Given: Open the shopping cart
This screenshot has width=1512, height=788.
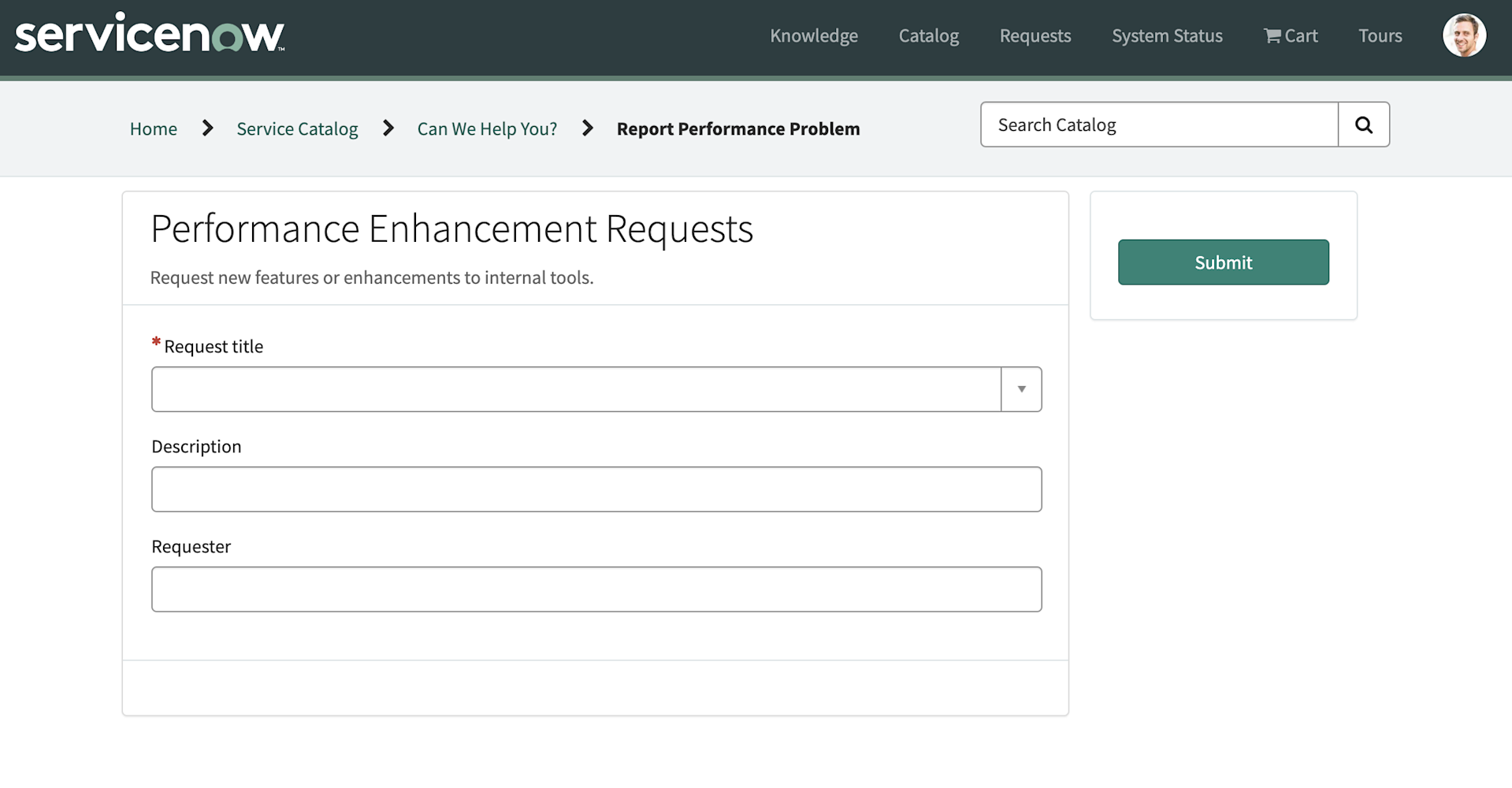Looking at the screenshot, I should coord(1291,35).
